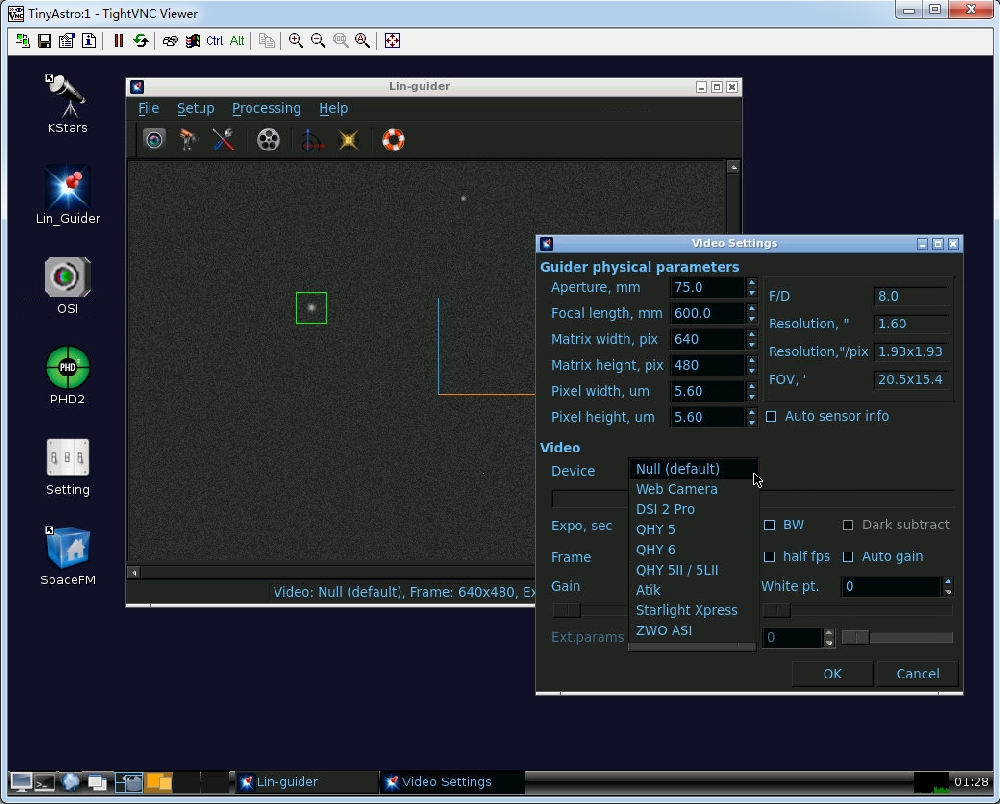
Task: Pause the VNC session with pause icon
Action: coord(119,41)
